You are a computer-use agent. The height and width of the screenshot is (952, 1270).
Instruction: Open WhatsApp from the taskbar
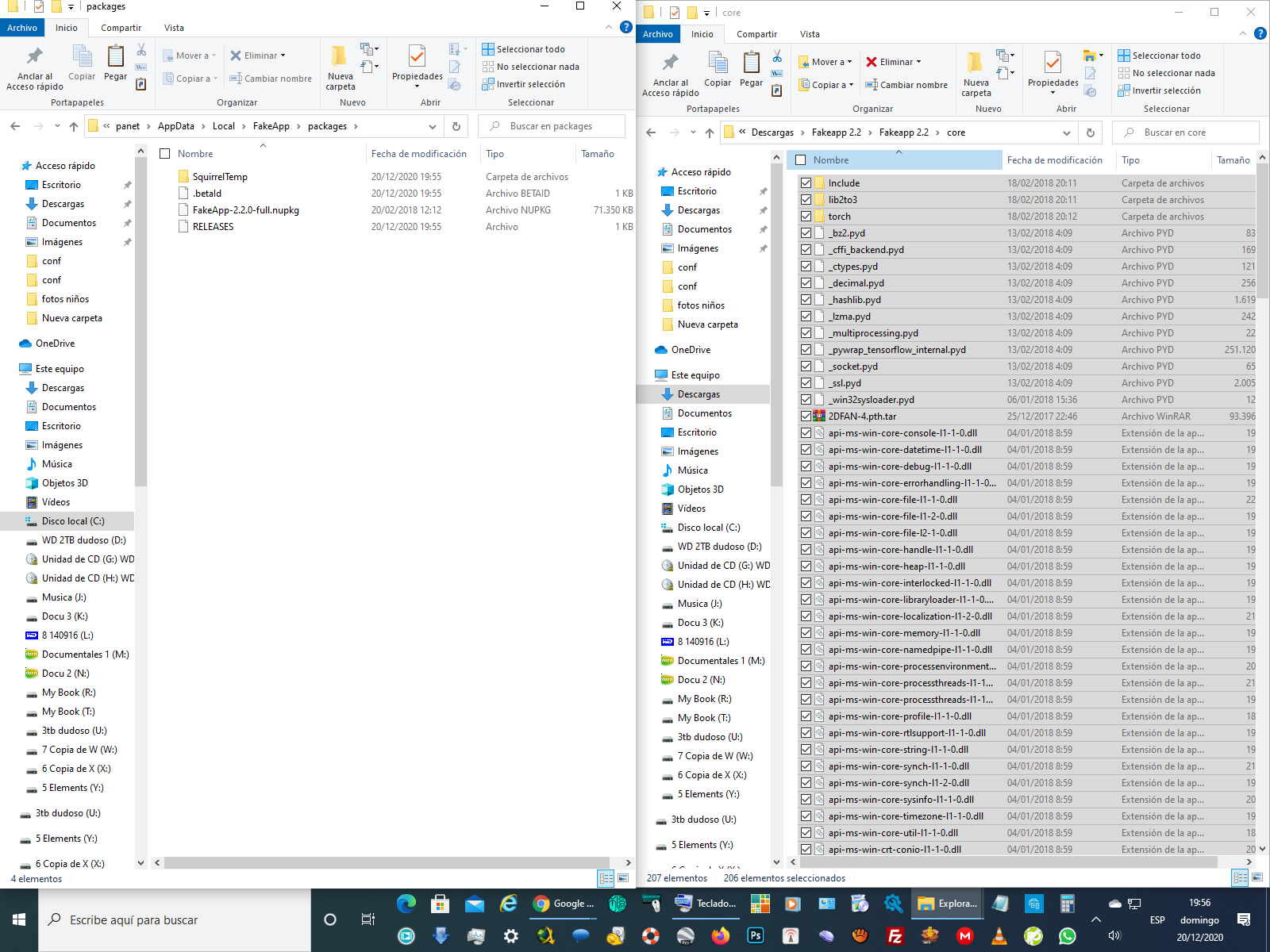[x=1068, y=936]
